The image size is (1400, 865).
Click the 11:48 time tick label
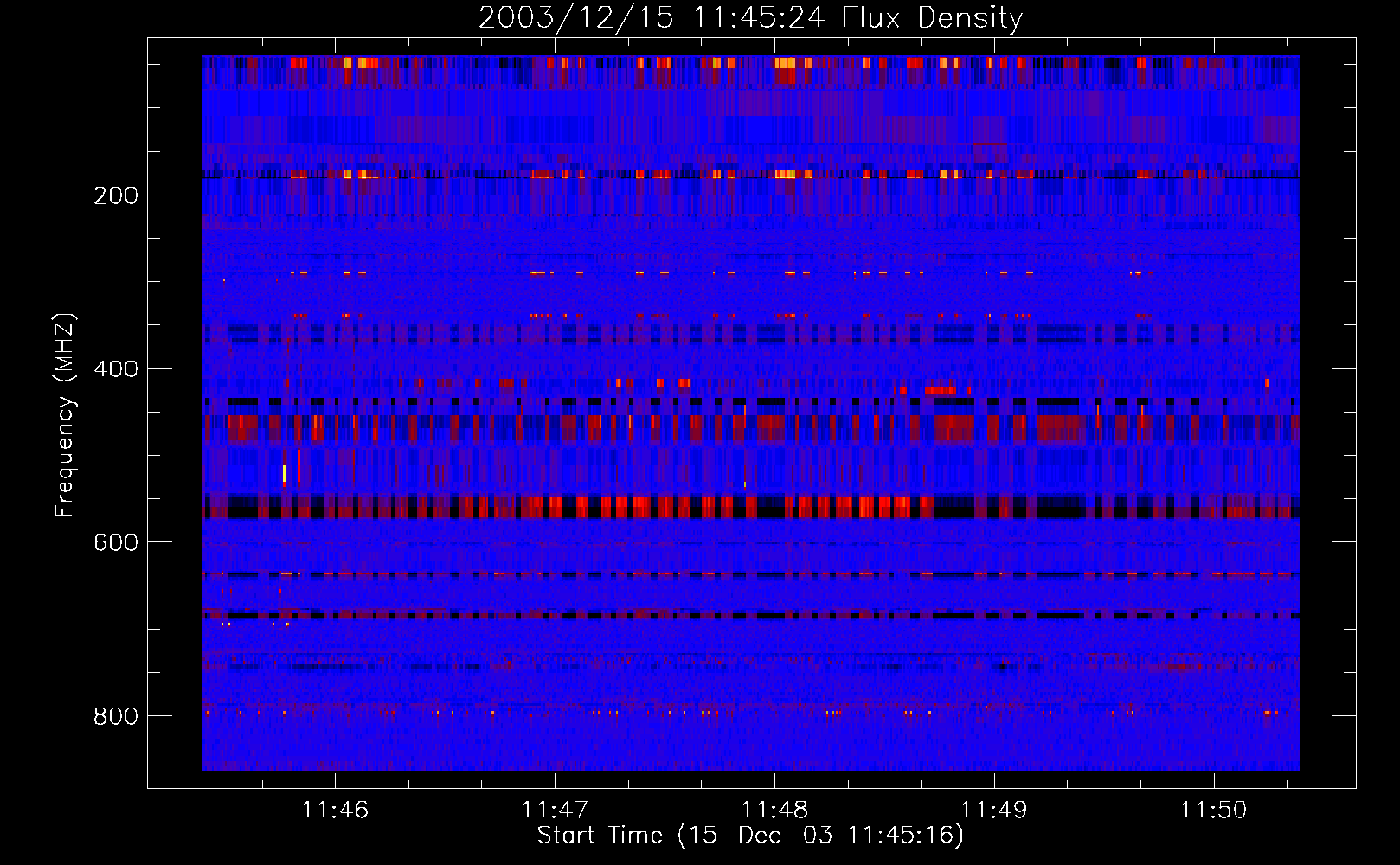pos(774,810)
